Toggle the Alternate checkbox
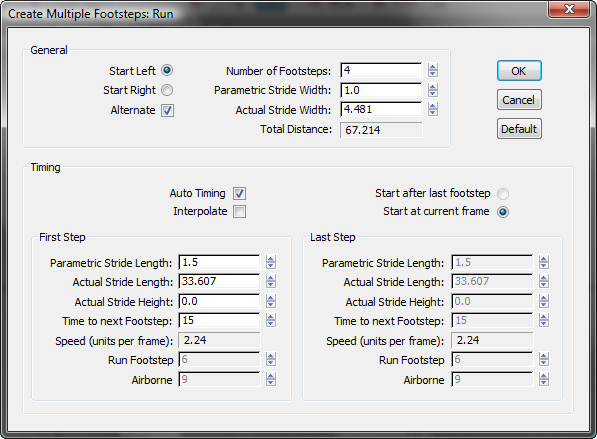 (168, 110)
